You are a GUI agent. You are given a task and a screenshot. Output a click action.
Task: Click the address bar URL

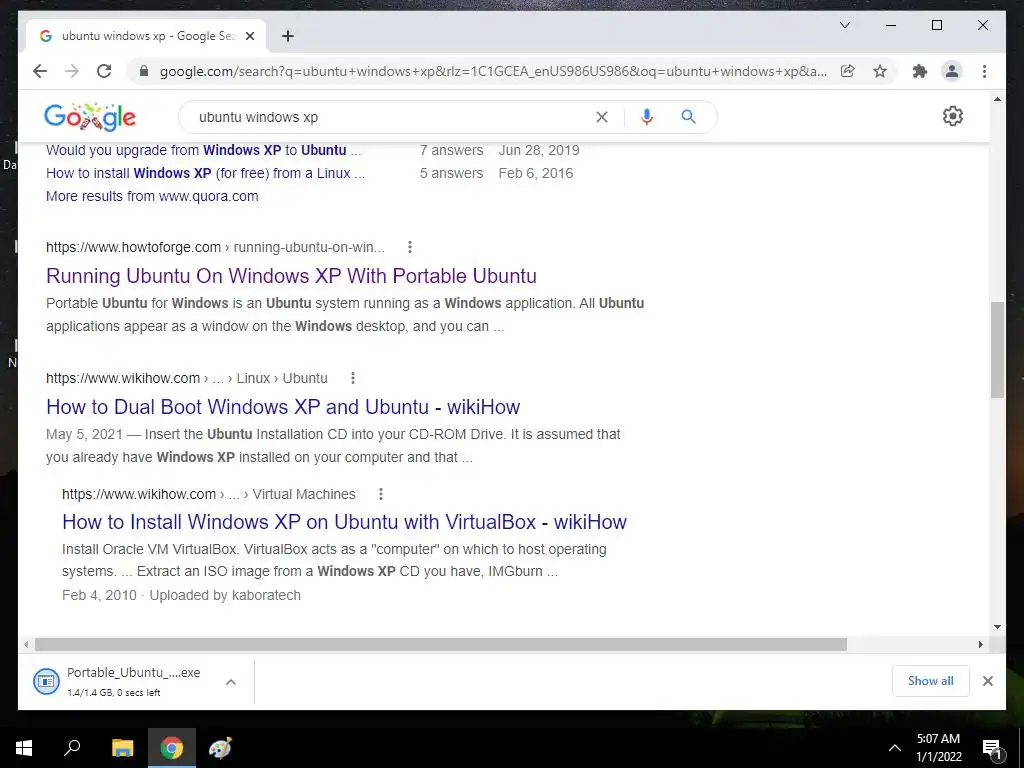pos(493,71)
